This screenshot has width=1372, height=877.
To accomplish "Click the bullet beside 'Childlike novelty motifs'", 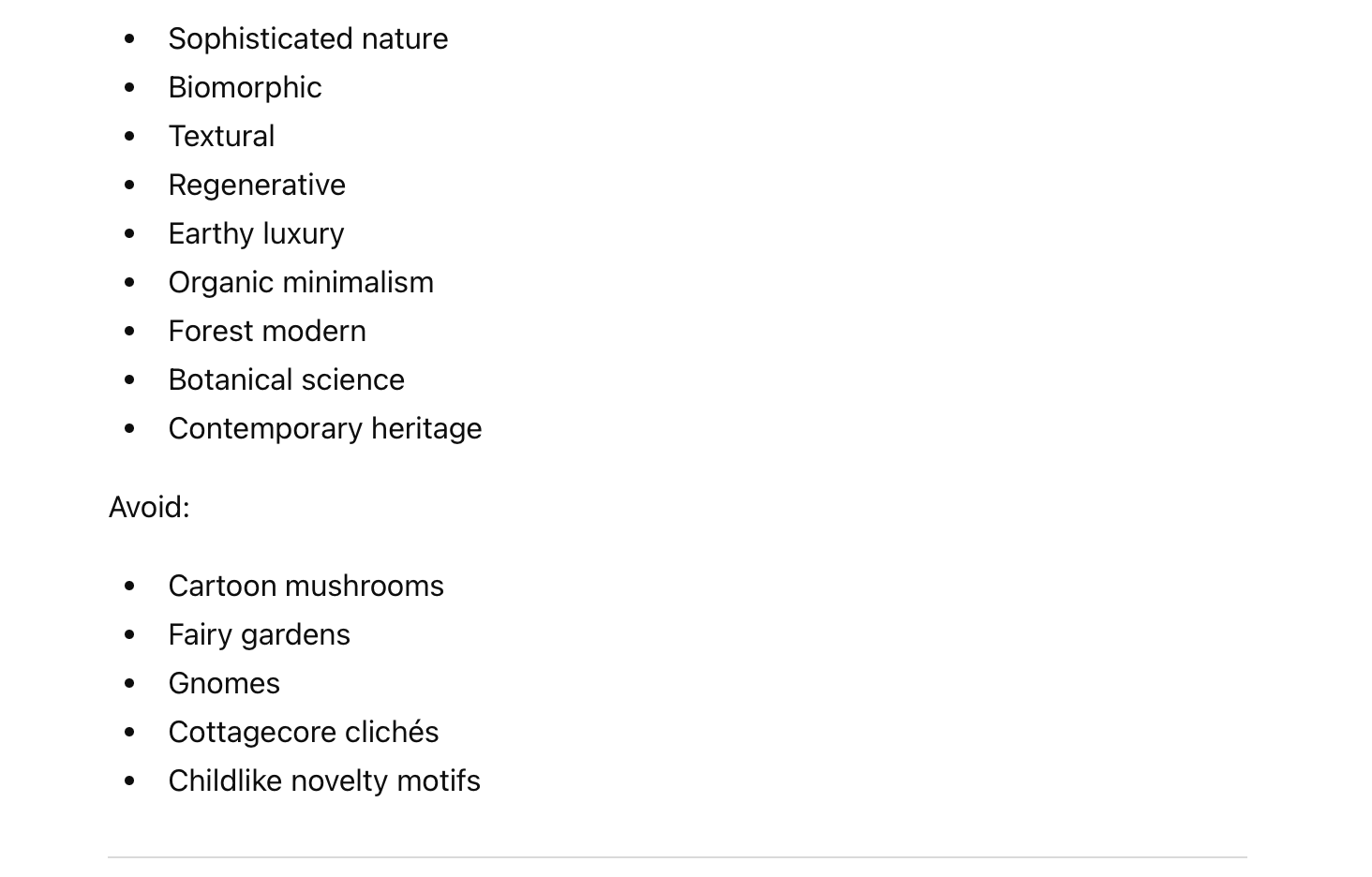I will [129, 780].
